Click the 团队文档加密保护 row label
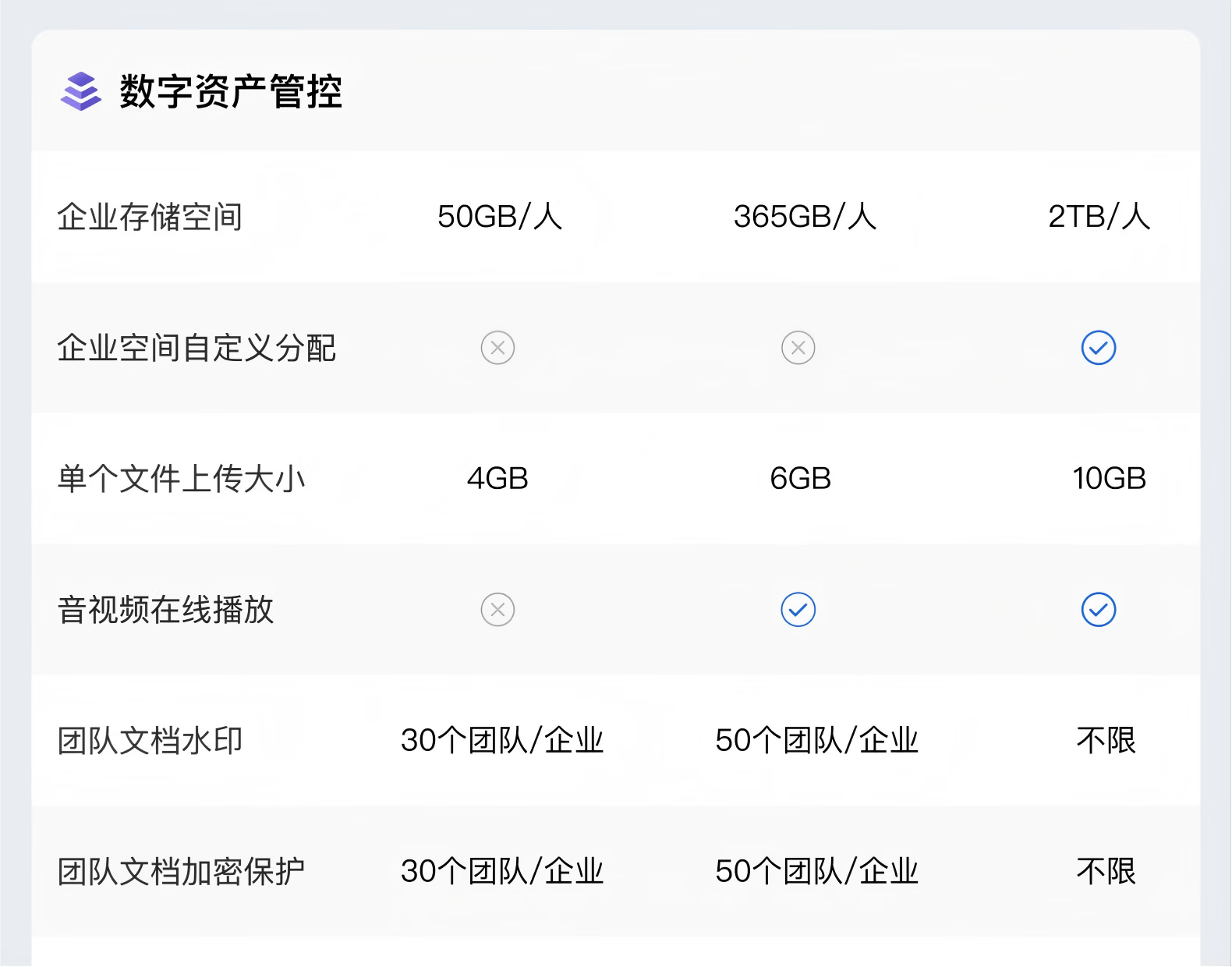Screen dimensions: 1232x967 pos(181,872)
